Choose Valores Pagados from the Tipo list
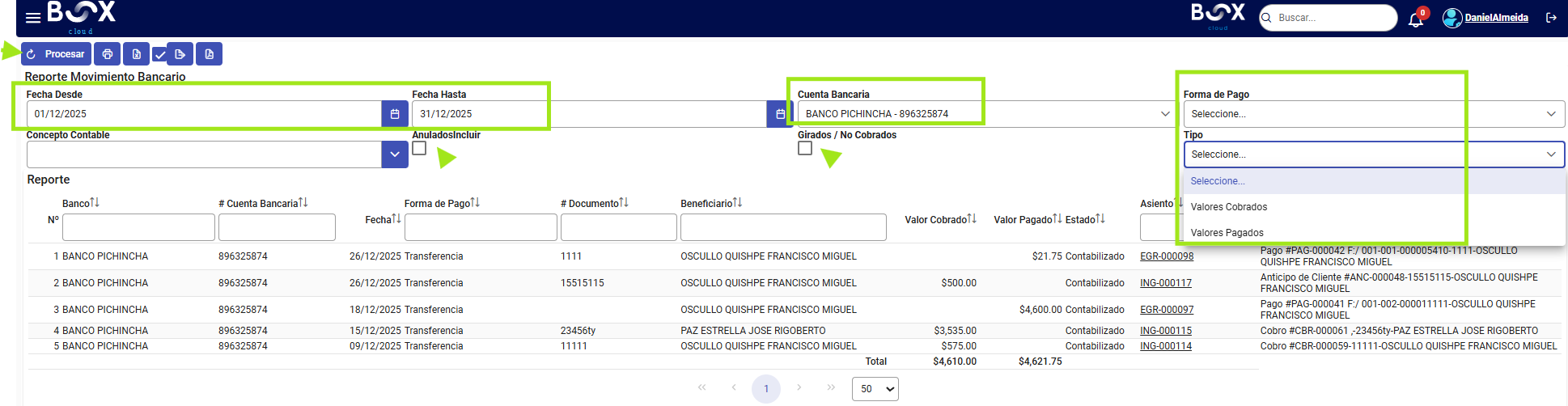 tap(1374, 233)
